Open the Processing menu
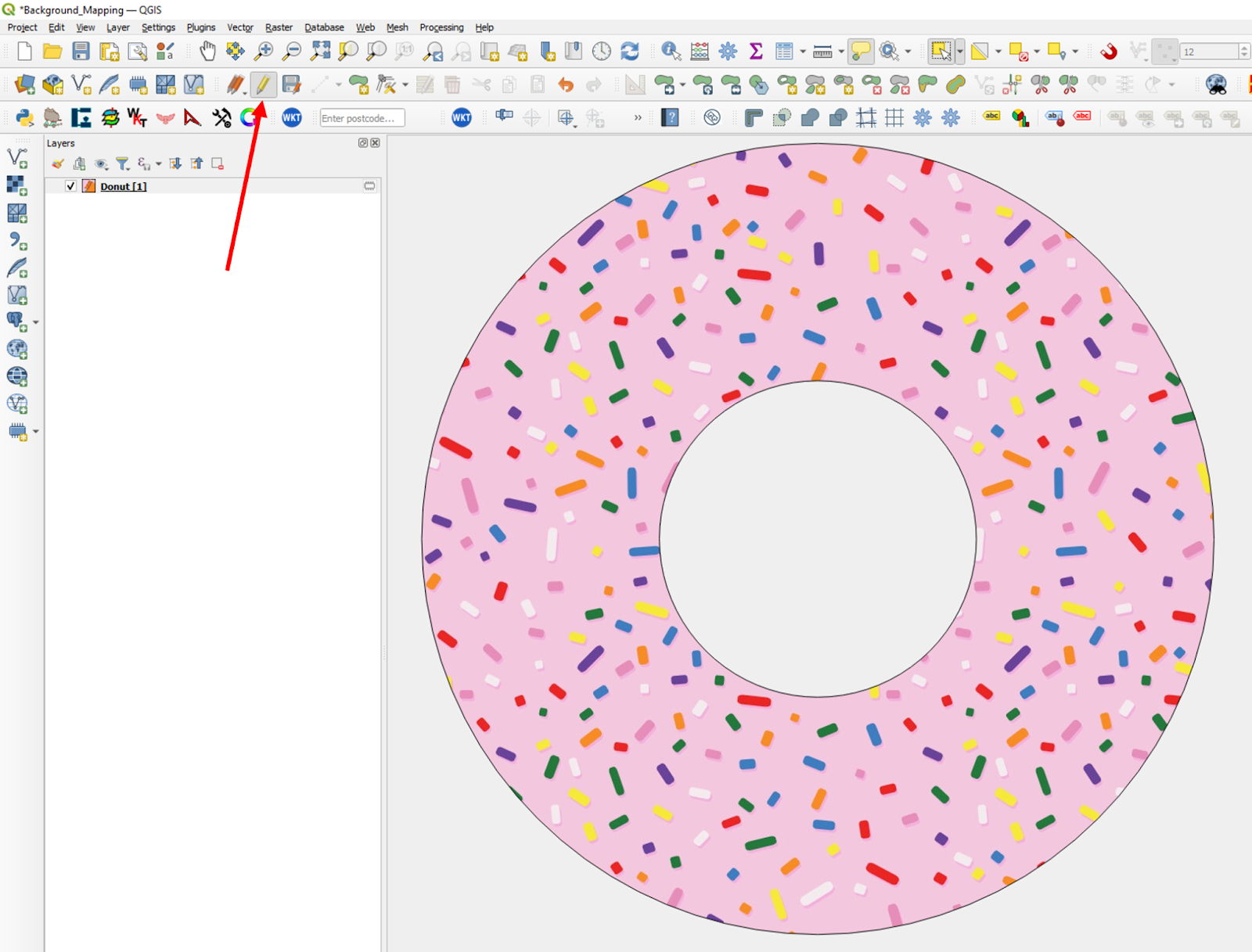This screenshot has width=1252, height=952. (441, 27)
